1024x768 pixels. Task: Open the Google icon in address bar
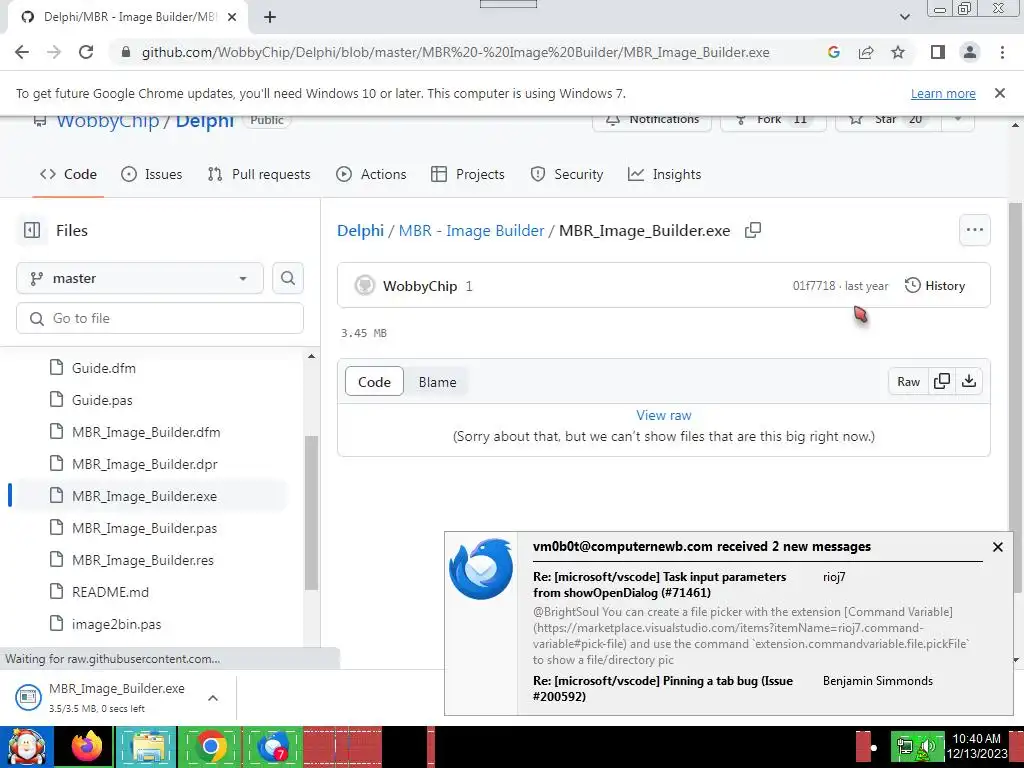[x=833, y=52]
